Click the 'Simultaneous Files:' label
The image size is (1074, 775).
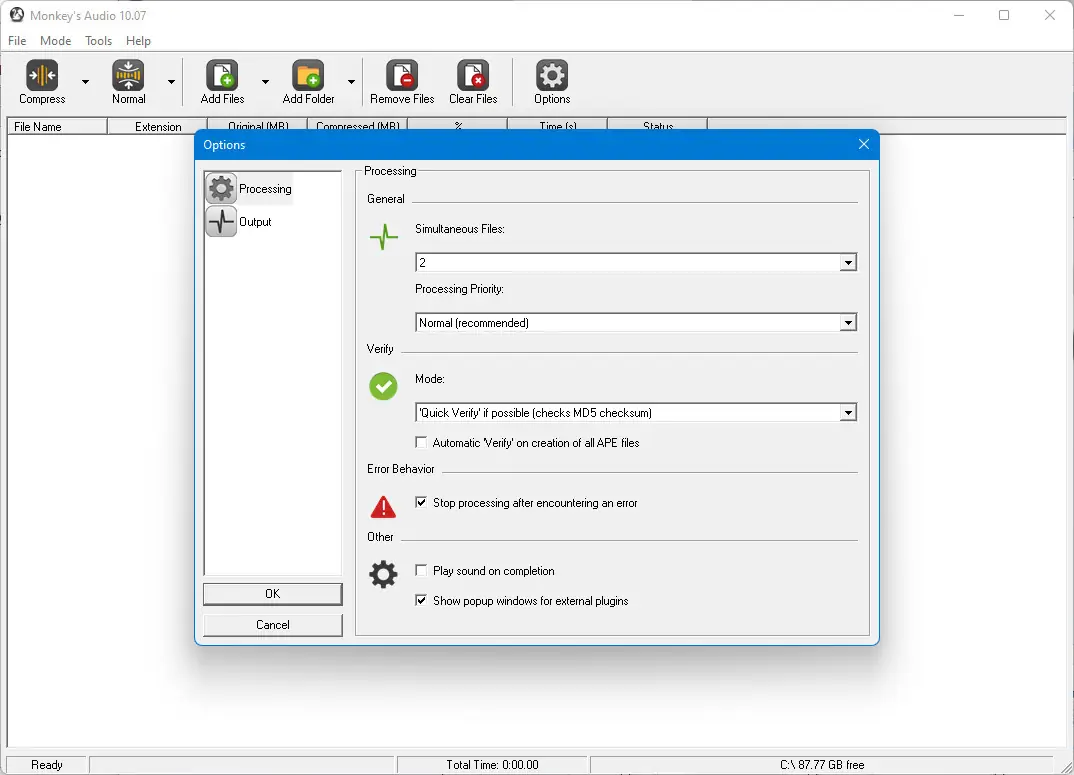tap(460, 229)
